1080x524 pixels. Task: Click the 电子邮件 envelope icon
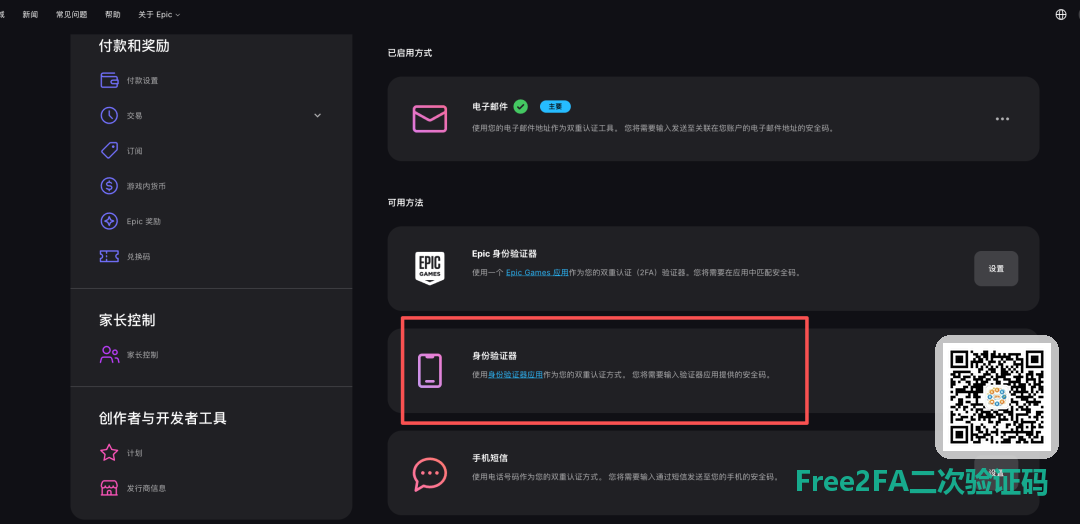click(x=430, y=118)
